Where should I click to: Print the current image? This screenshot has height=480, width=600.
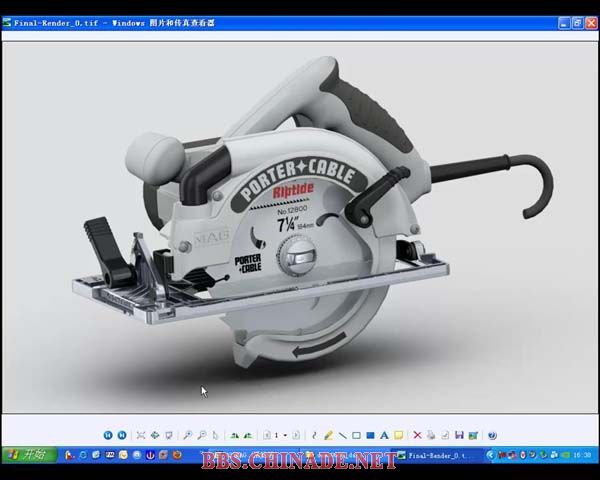click(431, 435)
